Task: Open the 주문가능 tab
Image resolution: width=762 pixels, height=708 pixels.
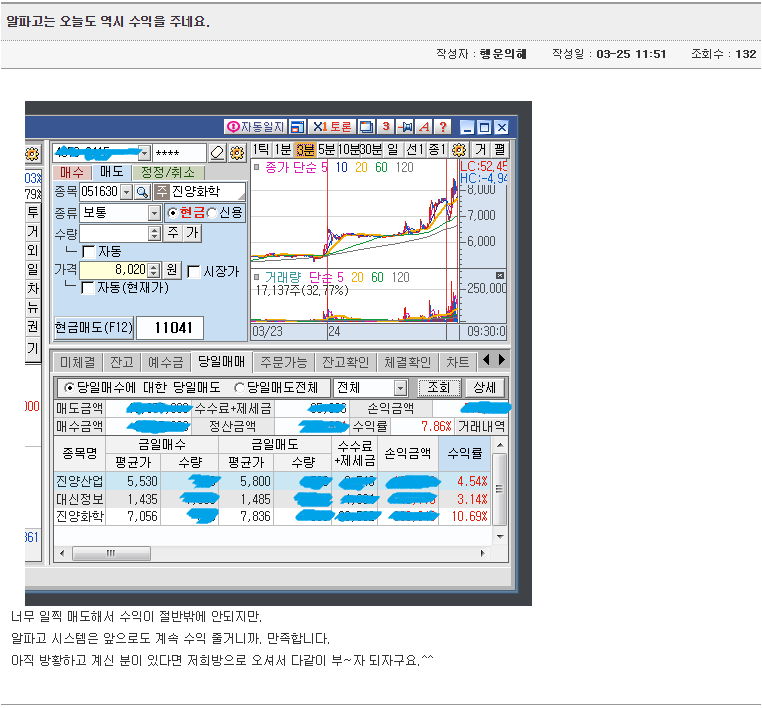Action: pyautogui.click(x=283, y=362)
